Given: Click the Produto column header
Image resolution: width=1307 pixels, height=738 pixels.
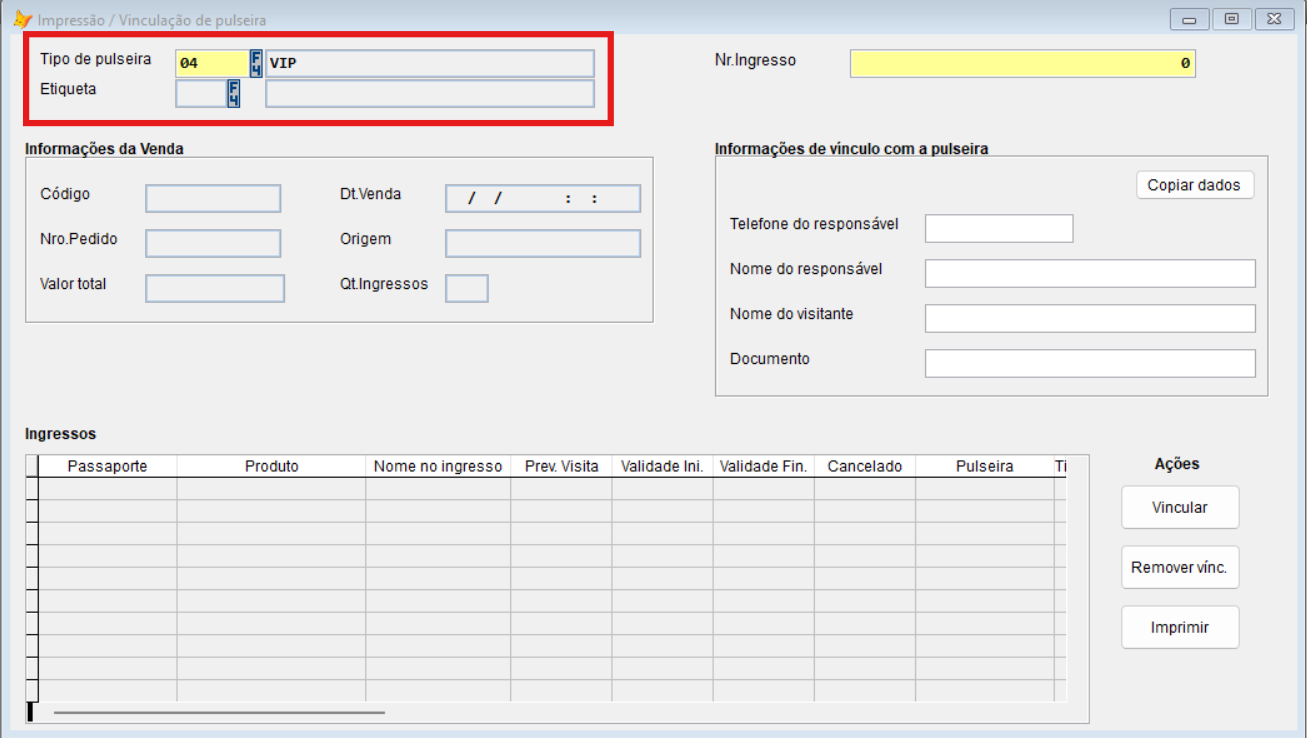Looking at the screenshot, I should [271, 466].
